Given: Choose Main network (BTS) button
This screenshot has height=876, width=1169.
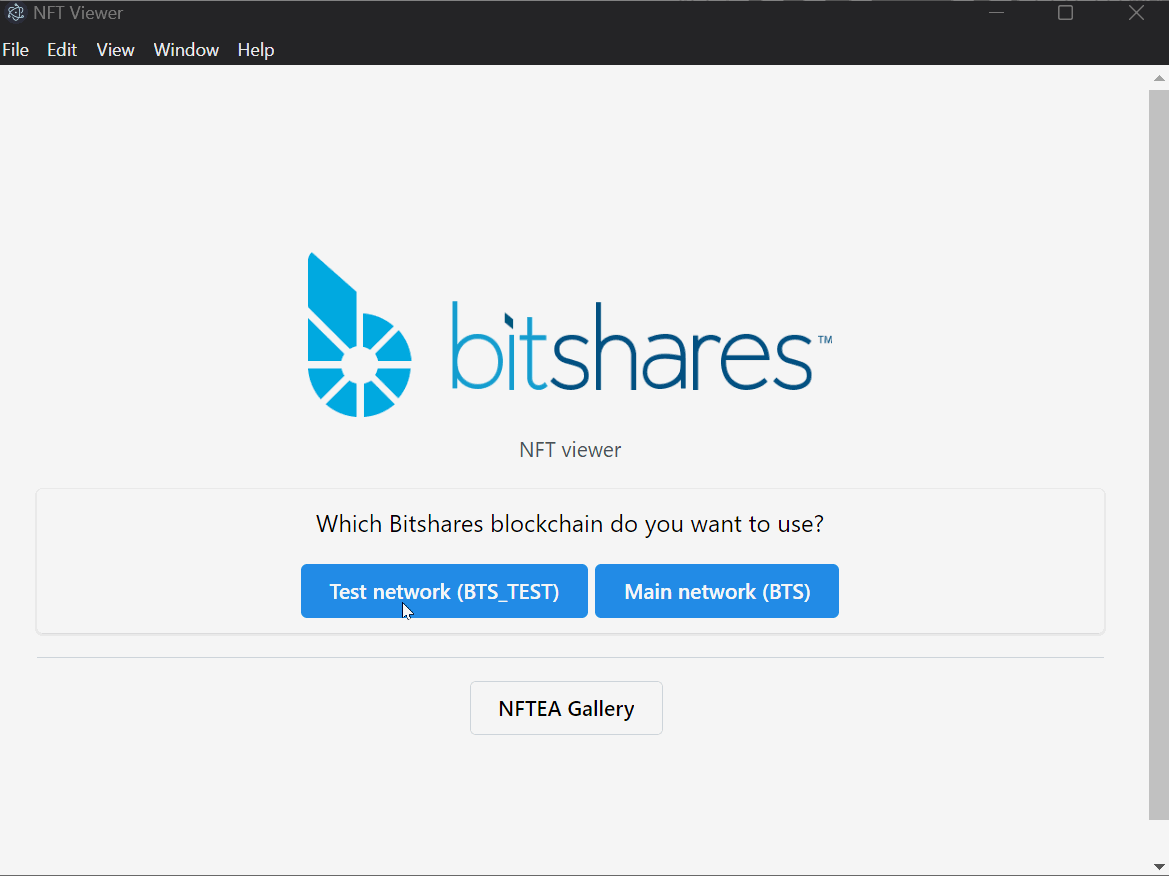Looking at the screenshot, I should pos(716,591).
